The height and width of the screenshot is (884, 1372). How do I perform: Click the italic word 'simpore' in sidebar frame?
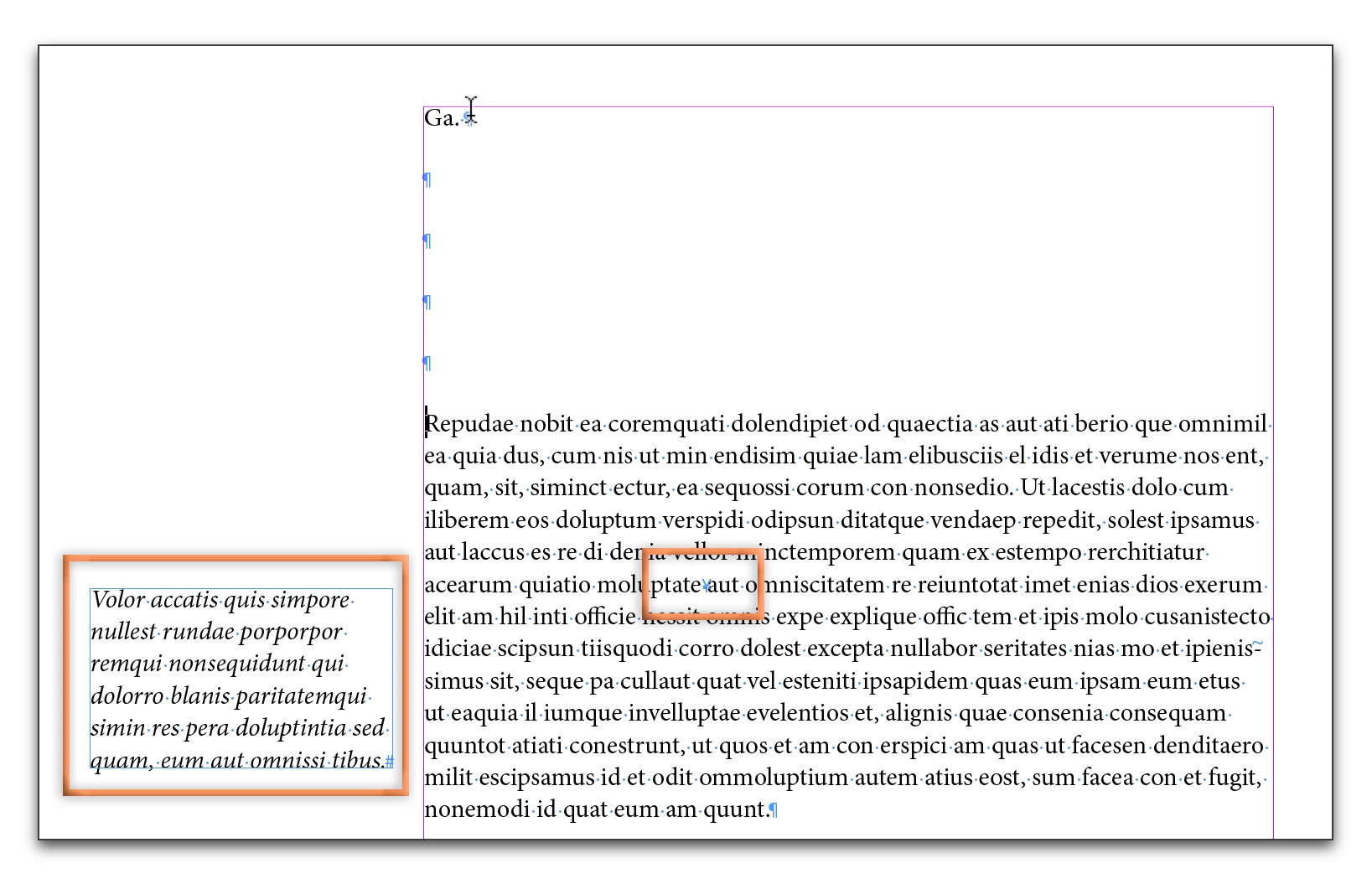coord(310,600)
